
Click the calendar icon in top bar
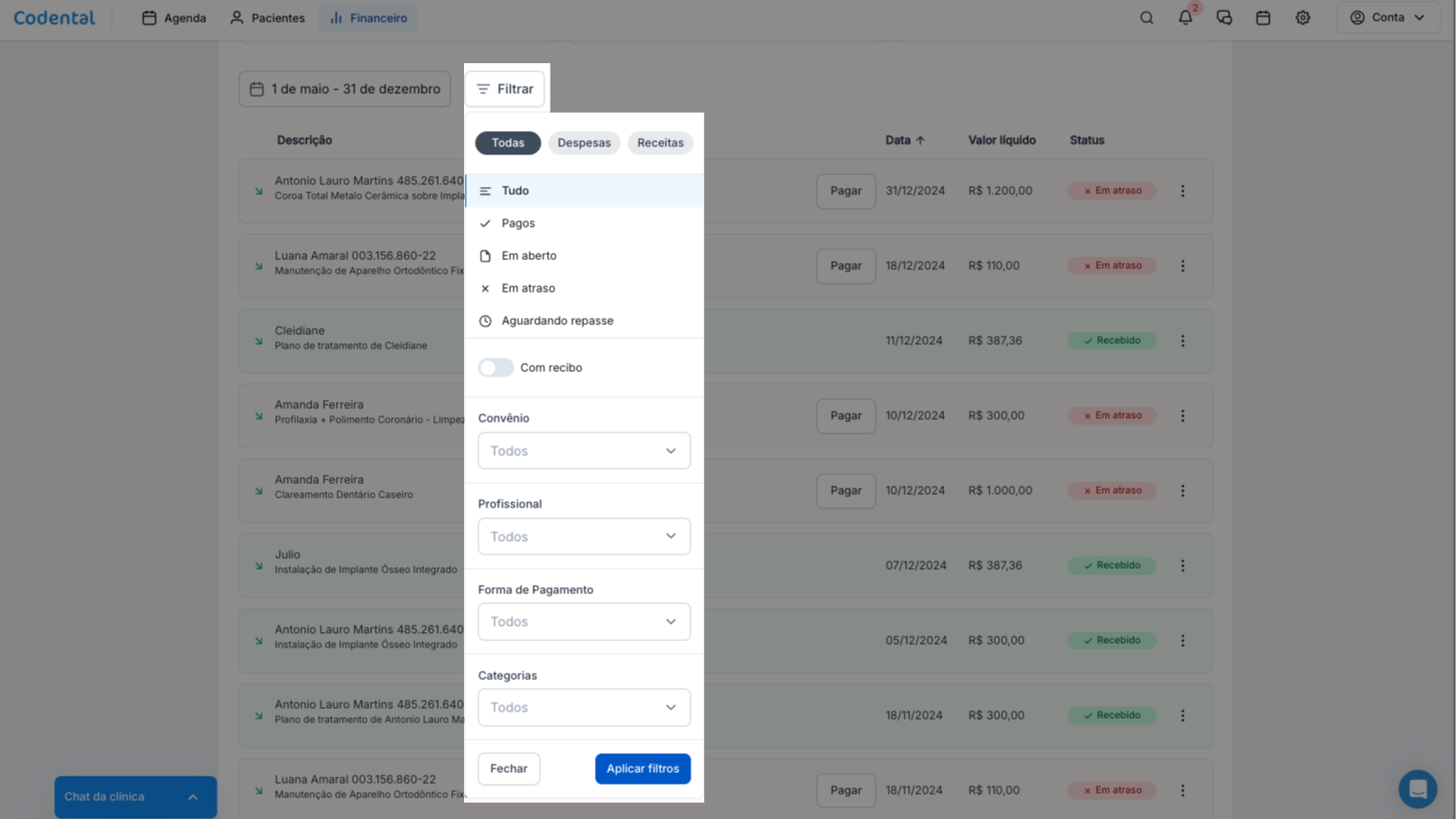(1263, 18)
